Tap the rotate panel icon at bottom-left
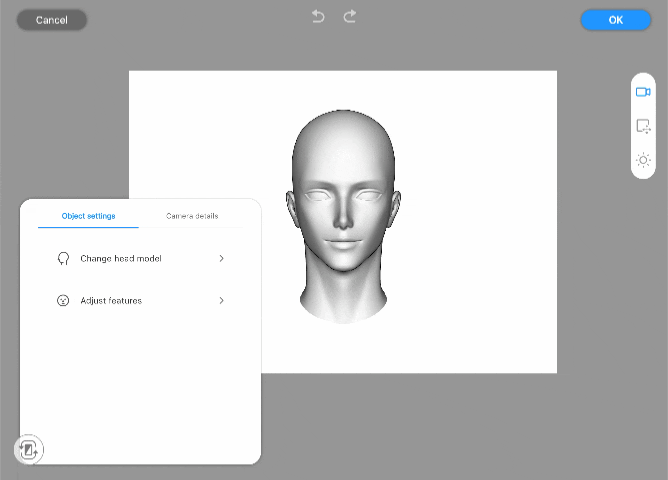Screen dimensions: 668x480 click(x=29, y=449)
